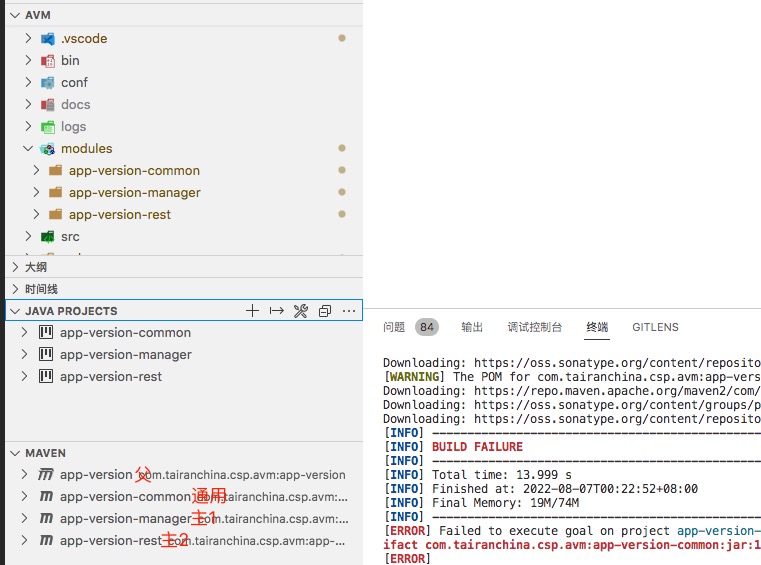This screenshot has width=761, height=565.
Task: Click the 84 problems count badge
Action: click(x=427, y=327)
